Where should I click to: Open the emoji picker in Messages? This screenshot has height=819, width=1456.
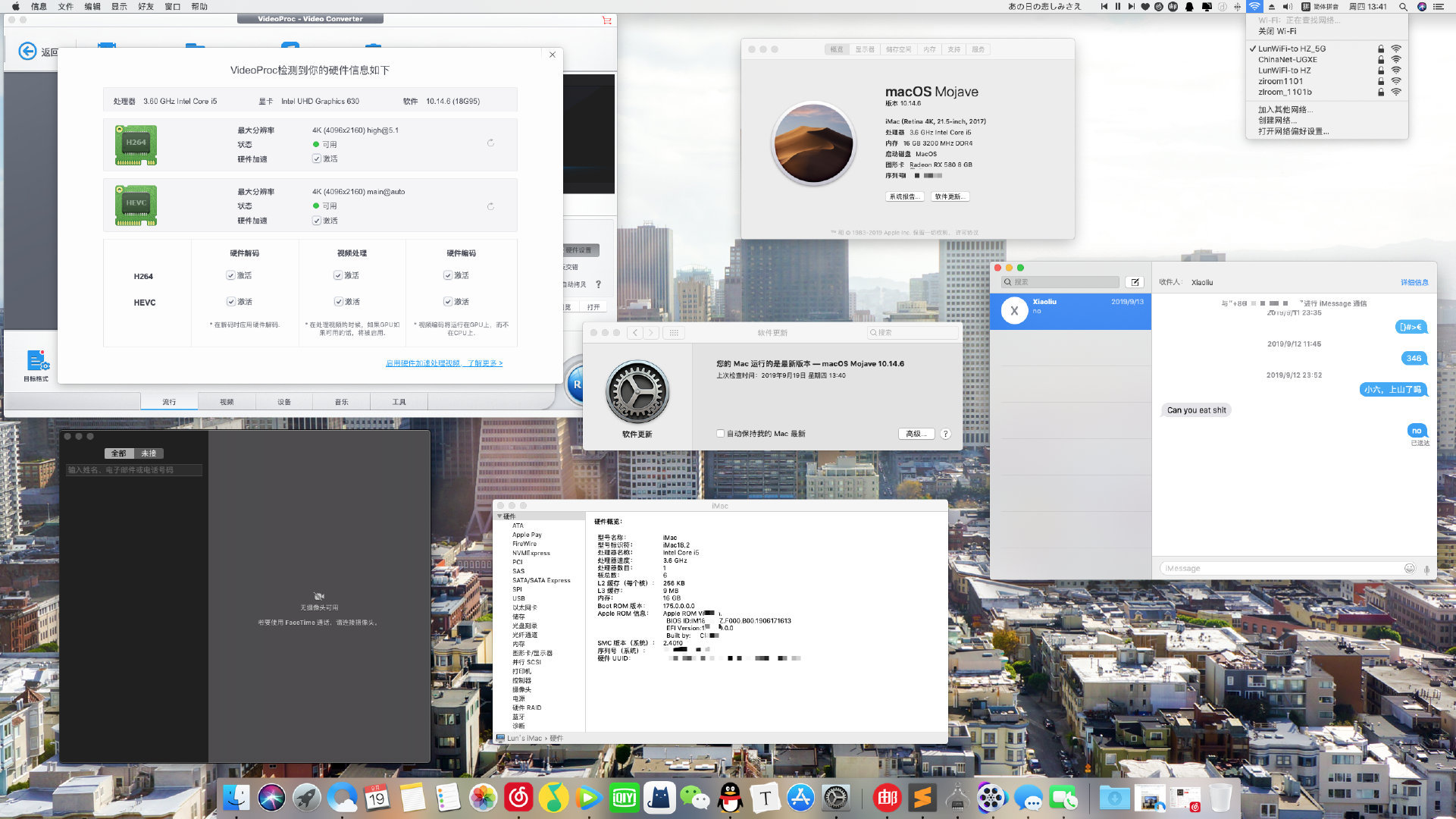pyautogui.click(x=1409, y=568)
